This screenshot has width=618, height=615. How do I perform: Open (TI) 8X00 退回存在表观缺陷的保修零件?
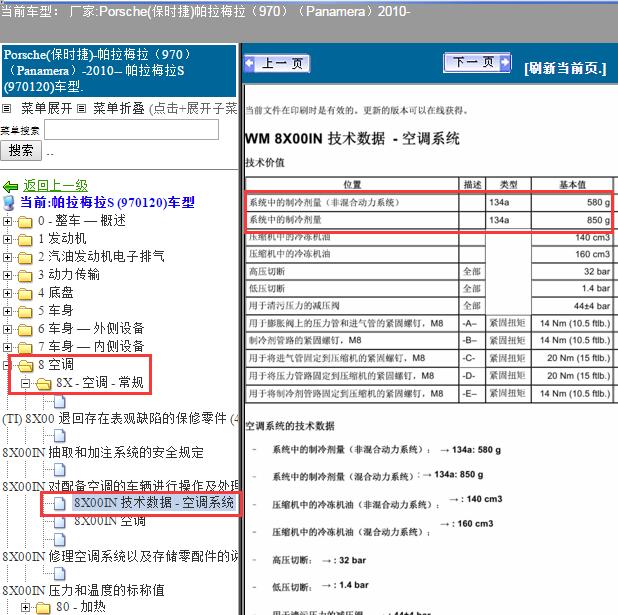coord(120,419)
